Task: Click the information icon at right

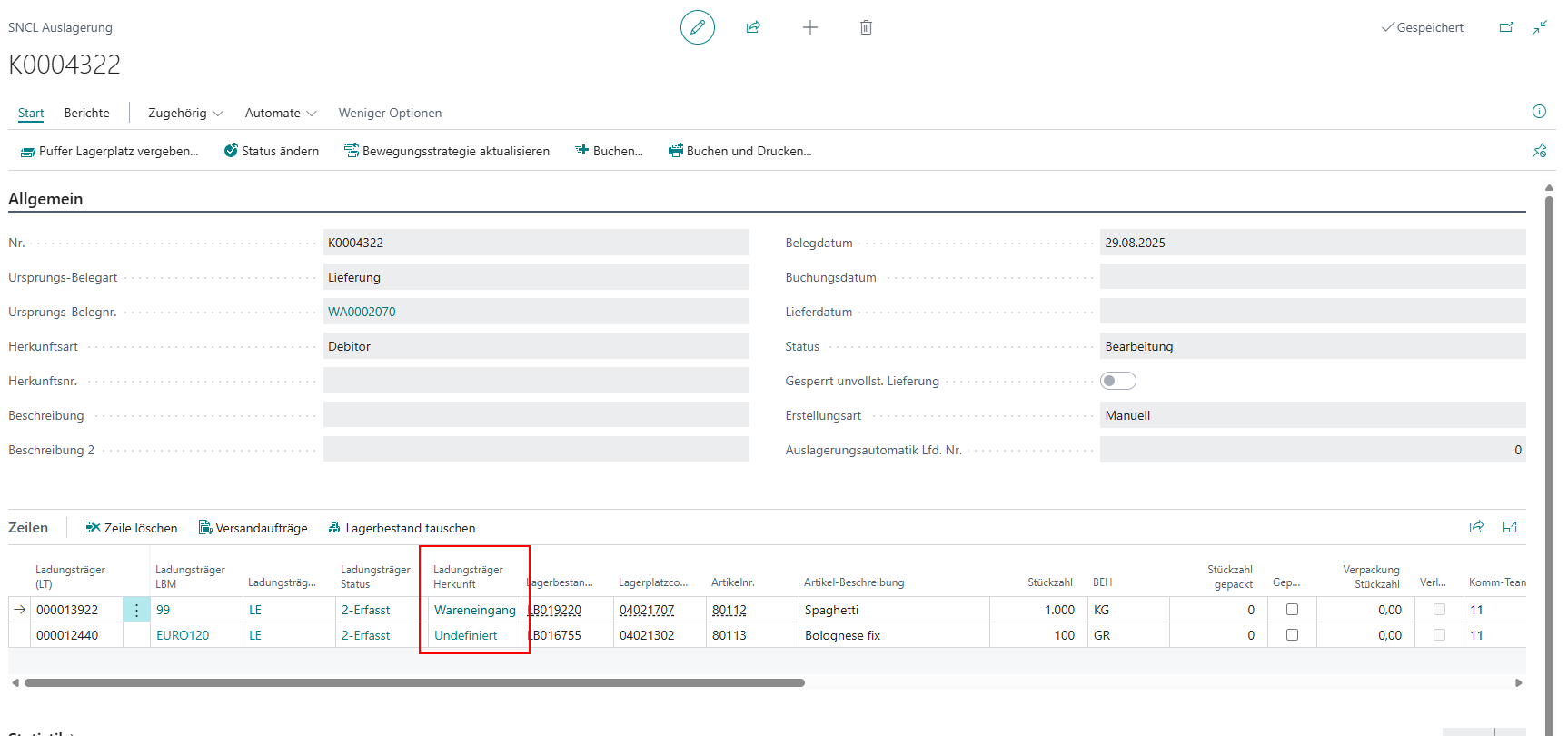Action: (x=1539, y=112)
